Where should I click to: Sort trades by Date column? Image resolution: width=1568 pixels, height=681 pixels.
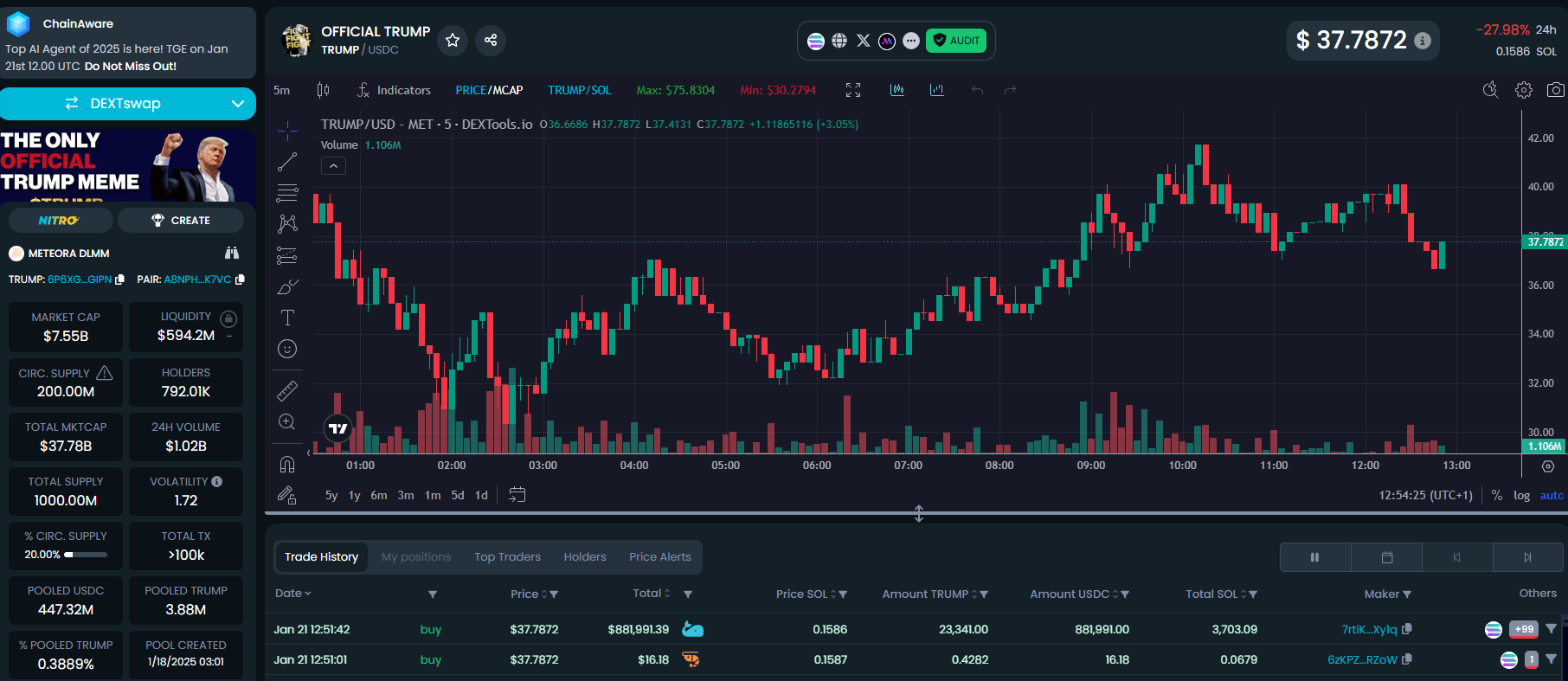tap(292, 594)
